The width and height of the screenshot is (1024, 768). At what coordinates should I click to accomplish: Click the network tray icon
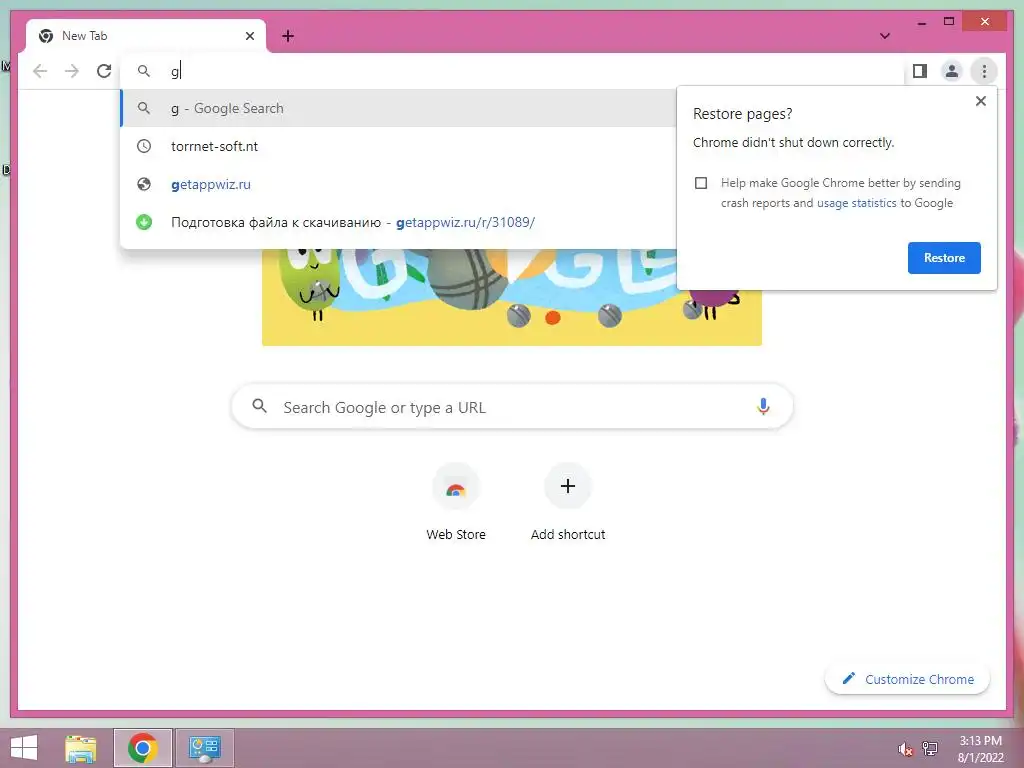tap(930, 749)
